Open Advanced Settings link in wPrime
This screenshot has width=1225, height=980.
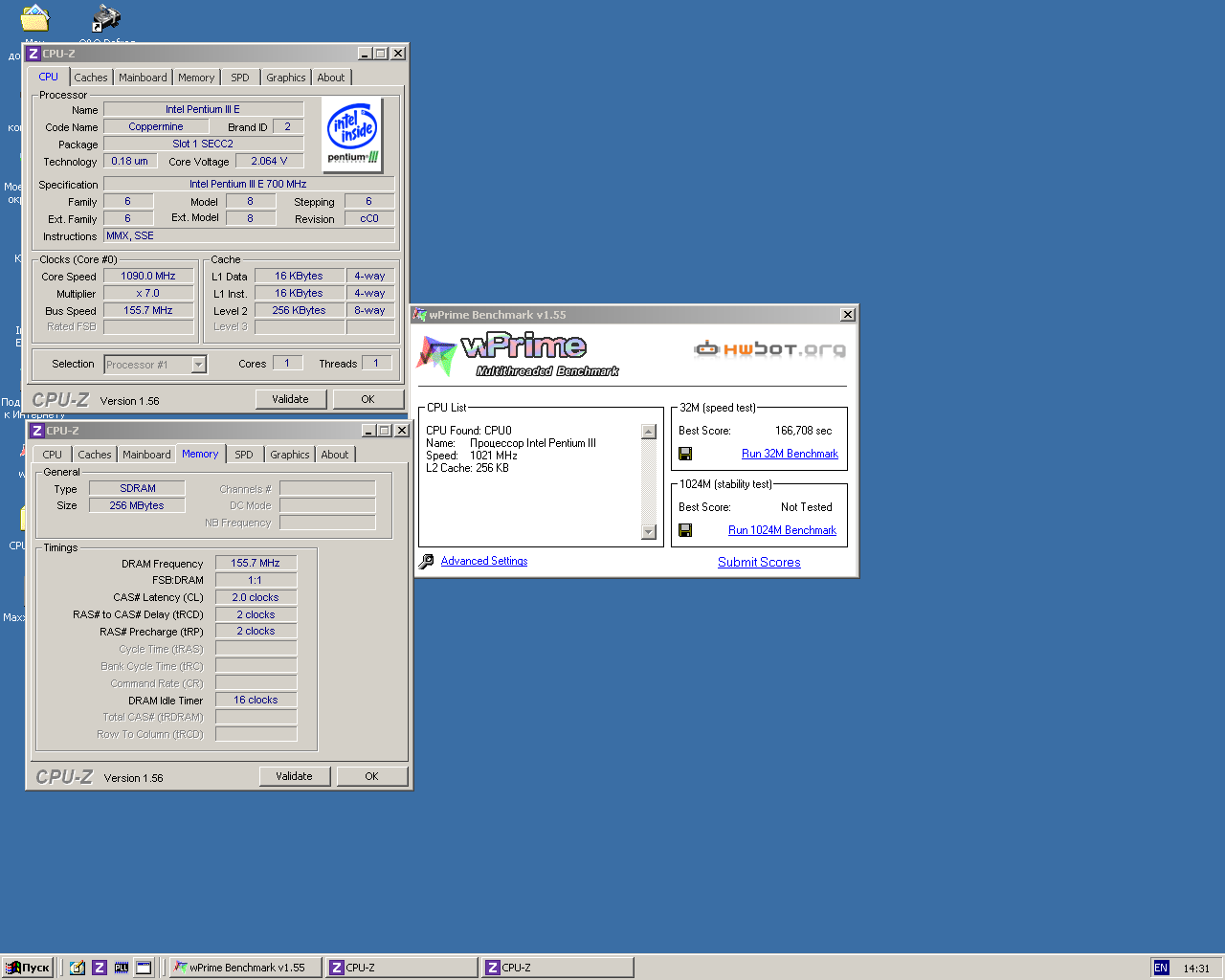[x=484, y=561]
